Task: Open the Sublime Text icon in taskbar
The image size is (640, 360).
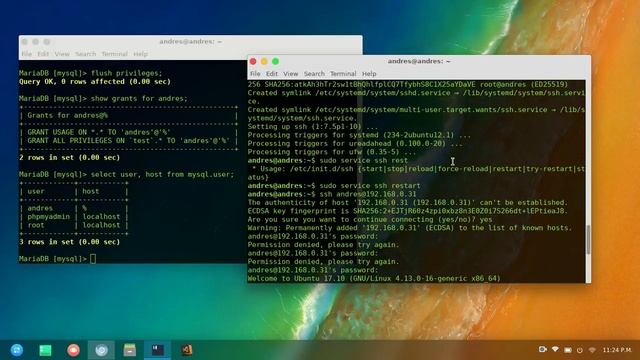Action: click(x=187, y=350)
